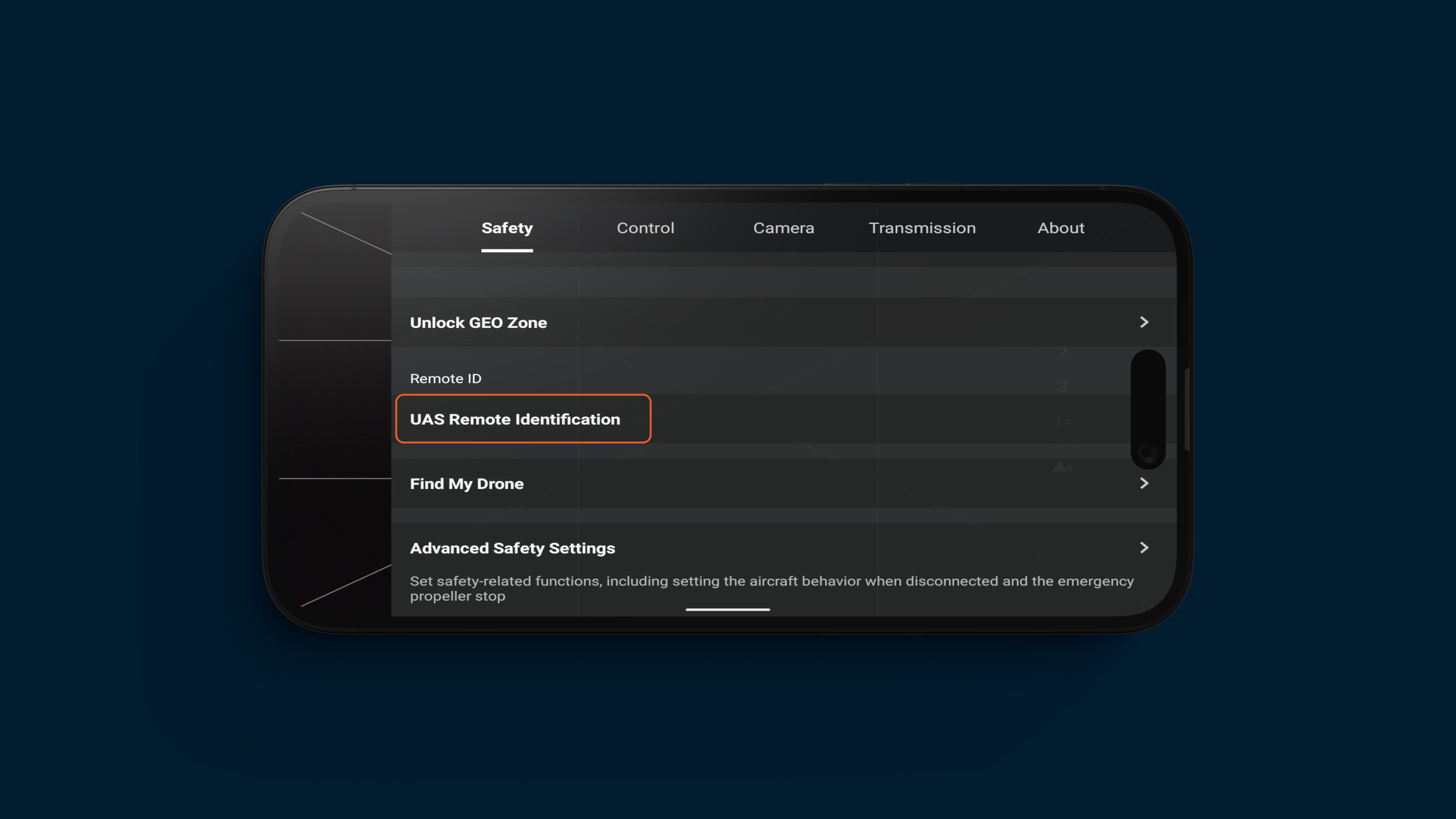Open Find My Drone feature
Image resolution: width=1456 pixels, height=819 pixels.
coord(783,483)
